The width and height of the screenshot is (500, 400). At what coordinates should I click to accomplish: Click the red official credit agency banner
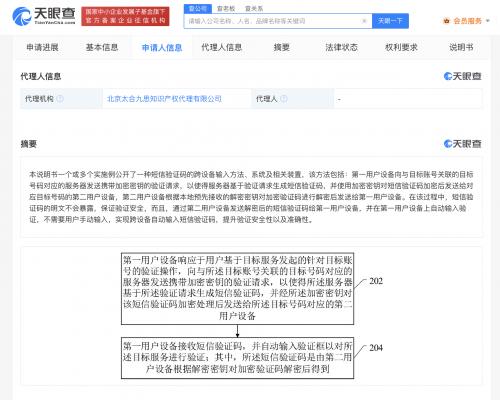pos(125,16)
